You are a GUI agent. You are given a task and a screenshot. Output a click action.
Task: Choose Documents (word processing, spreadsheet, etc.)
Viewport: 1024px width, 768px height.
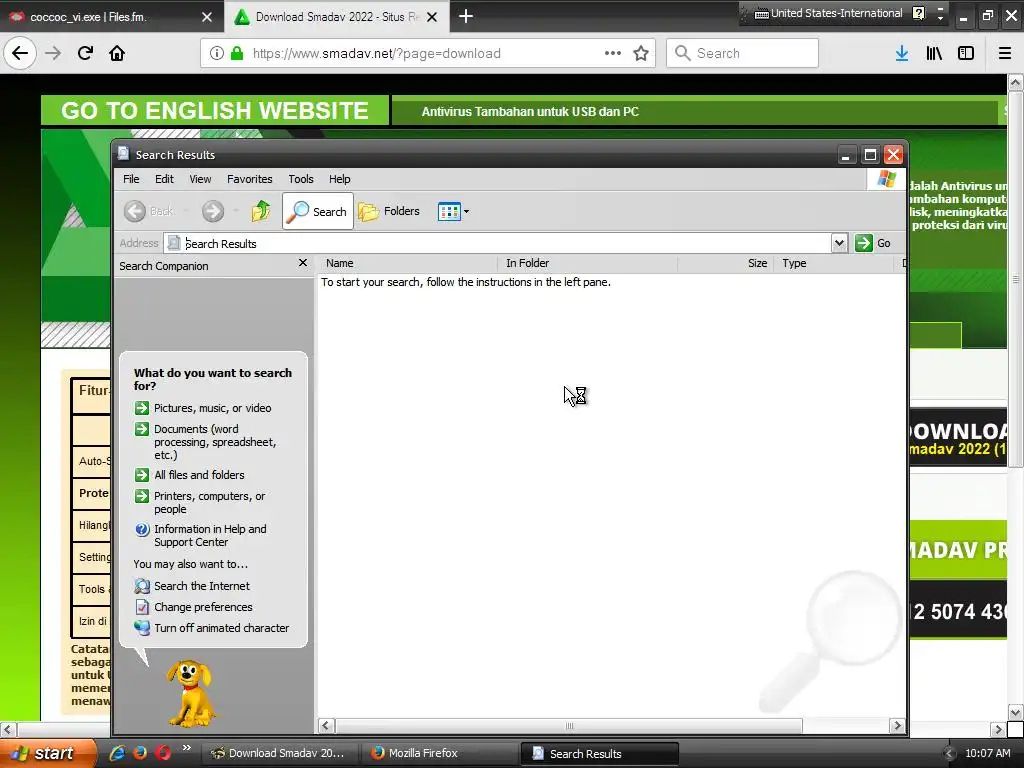click(x=215, y=442)
